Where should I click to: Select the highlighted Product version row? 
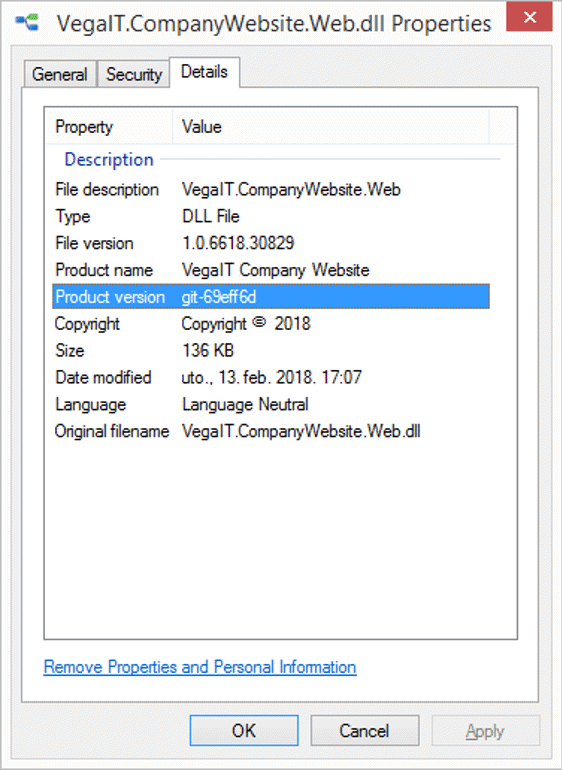271,296
